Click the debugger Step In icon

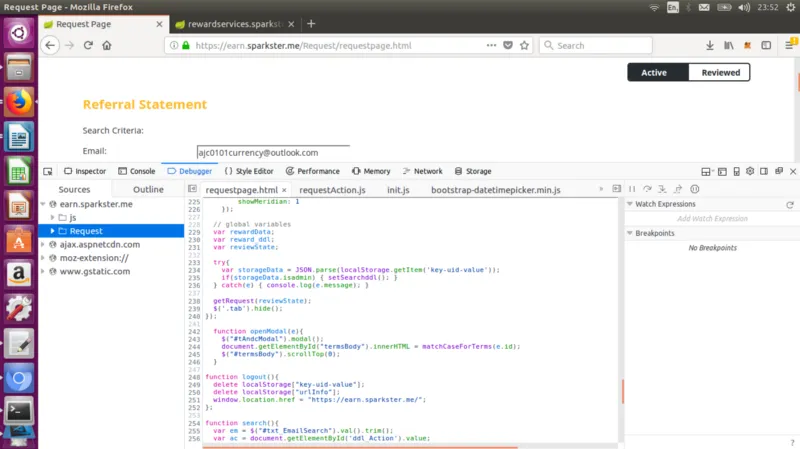tap(662, 189)
